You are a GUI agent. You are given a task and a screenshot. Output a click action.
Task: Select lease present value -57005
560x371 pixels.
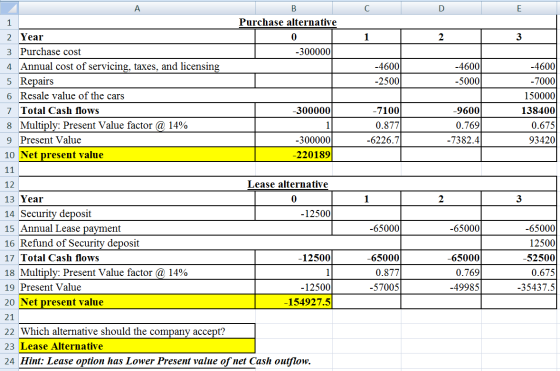click(366, 287)
